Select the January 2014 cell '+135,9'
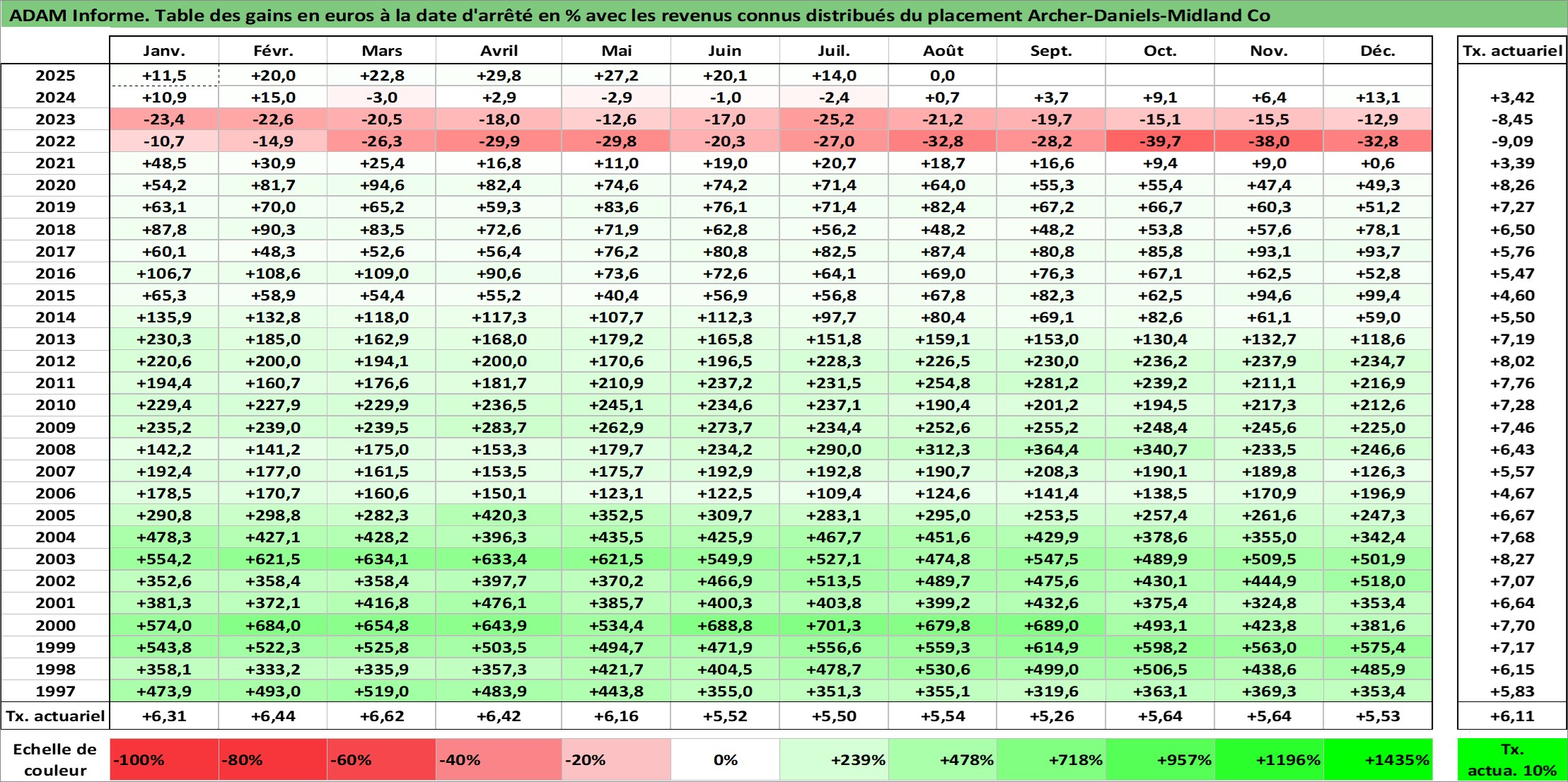Viewport: 1568px width, 782px height. pyautogui.click(x=164, y=317)
